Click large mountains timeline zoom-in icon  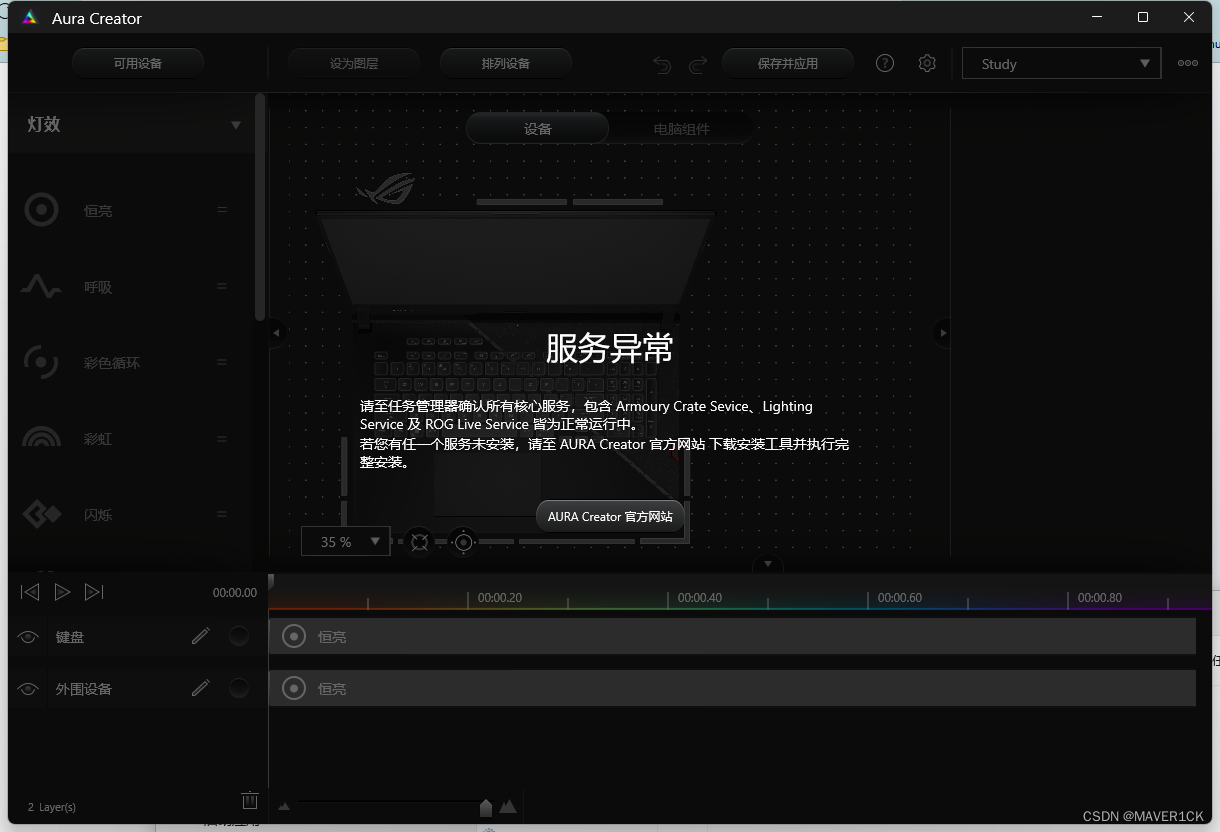[x=508, y=805]
